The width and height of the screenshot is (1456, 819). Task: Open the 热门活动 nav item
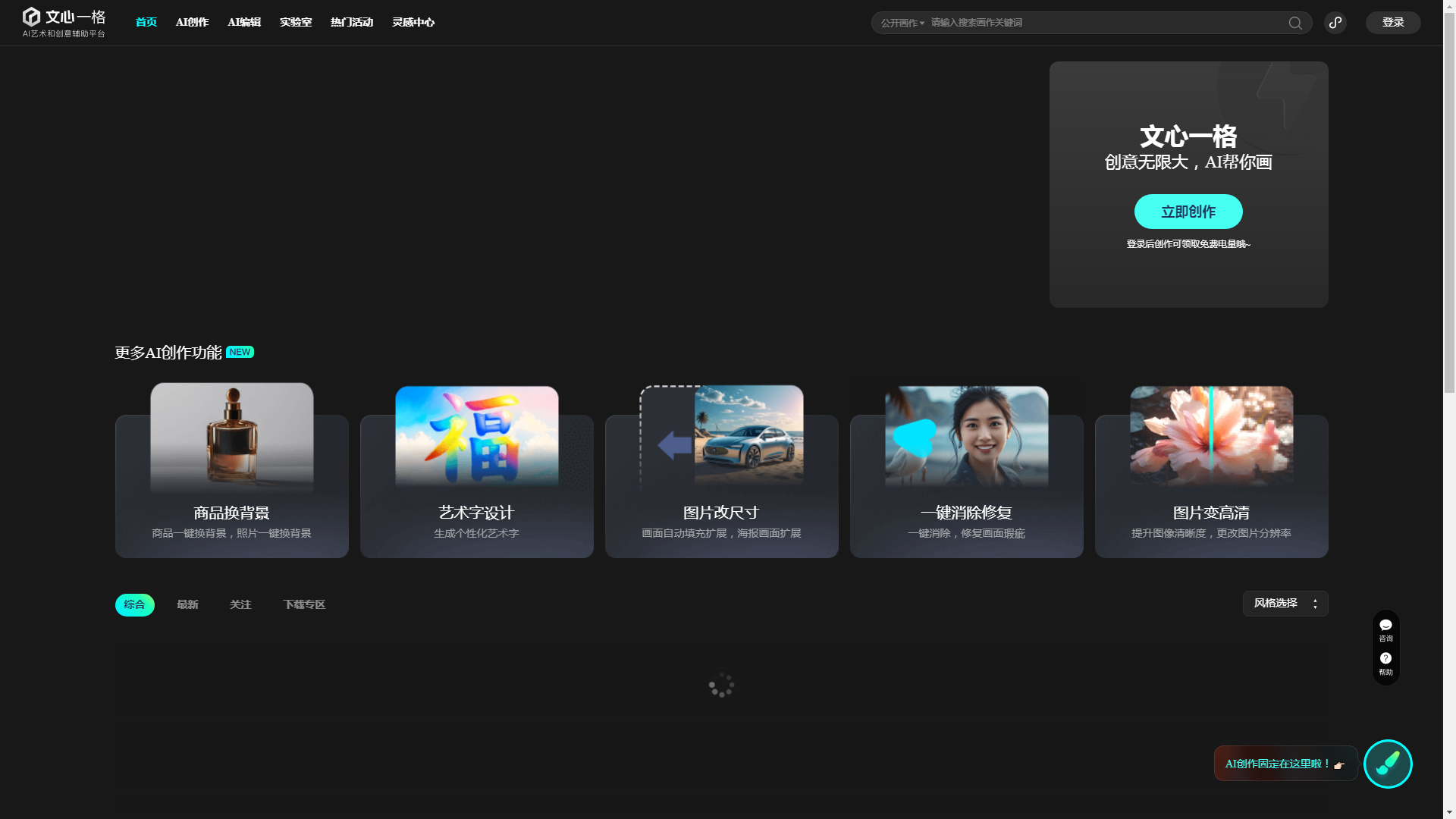(x=352, y=22)
